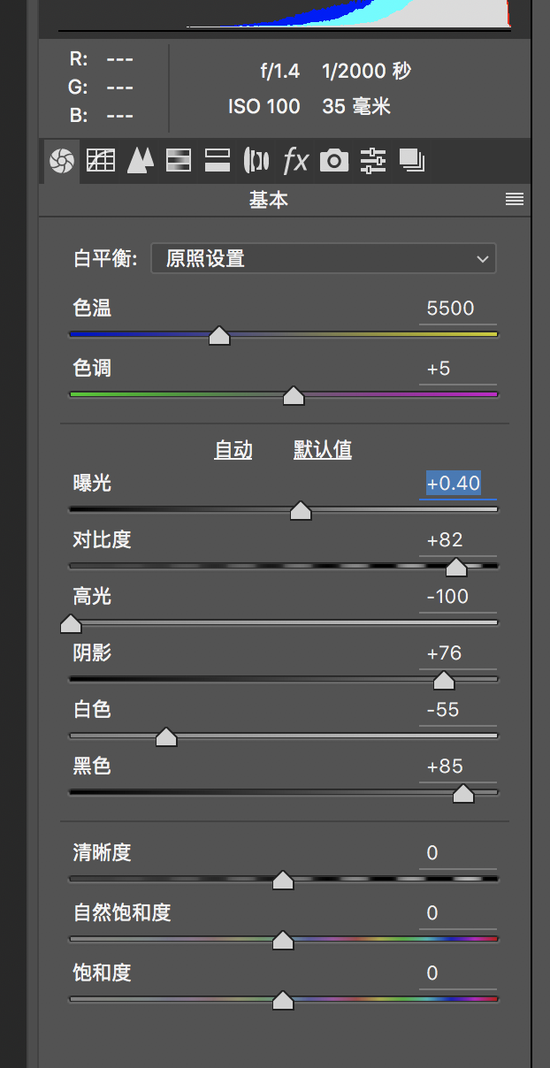Open the fx Effects panel
The image size is (550, 1068).
tap(296, 161)
